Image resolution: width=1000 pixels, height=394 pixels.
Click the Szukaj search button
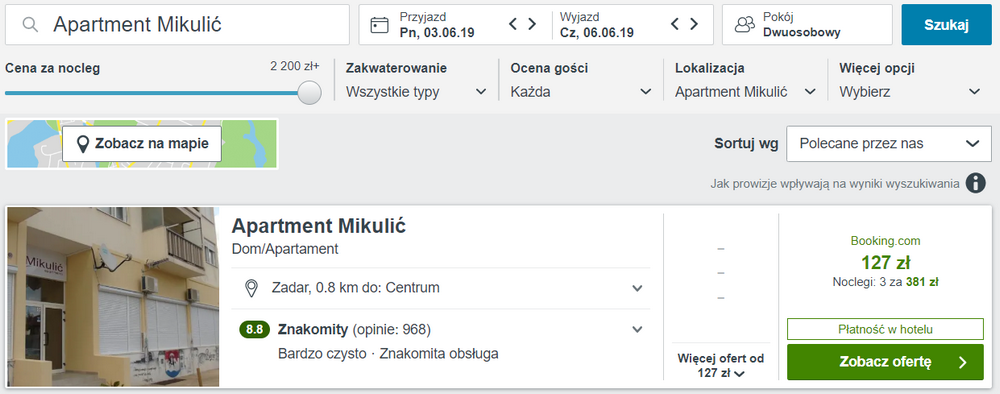946,25
